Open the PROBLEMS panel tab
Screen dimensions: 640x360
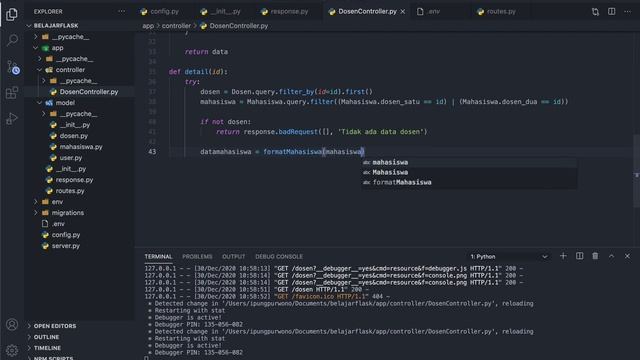197,256
